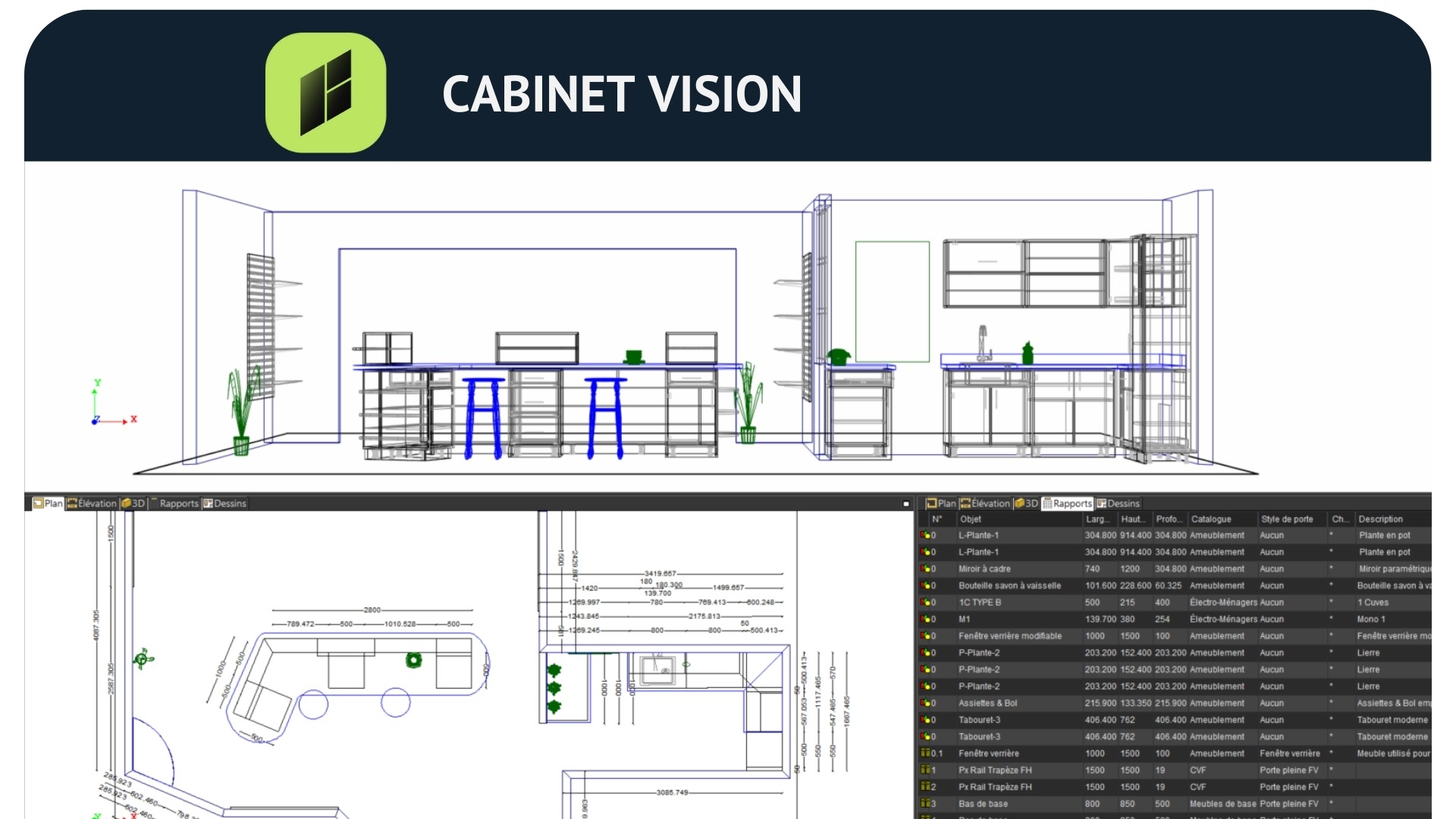Click the XYZ axis indicator in 3D view
The image size is (1456, 819).
(x=114, y=403)
